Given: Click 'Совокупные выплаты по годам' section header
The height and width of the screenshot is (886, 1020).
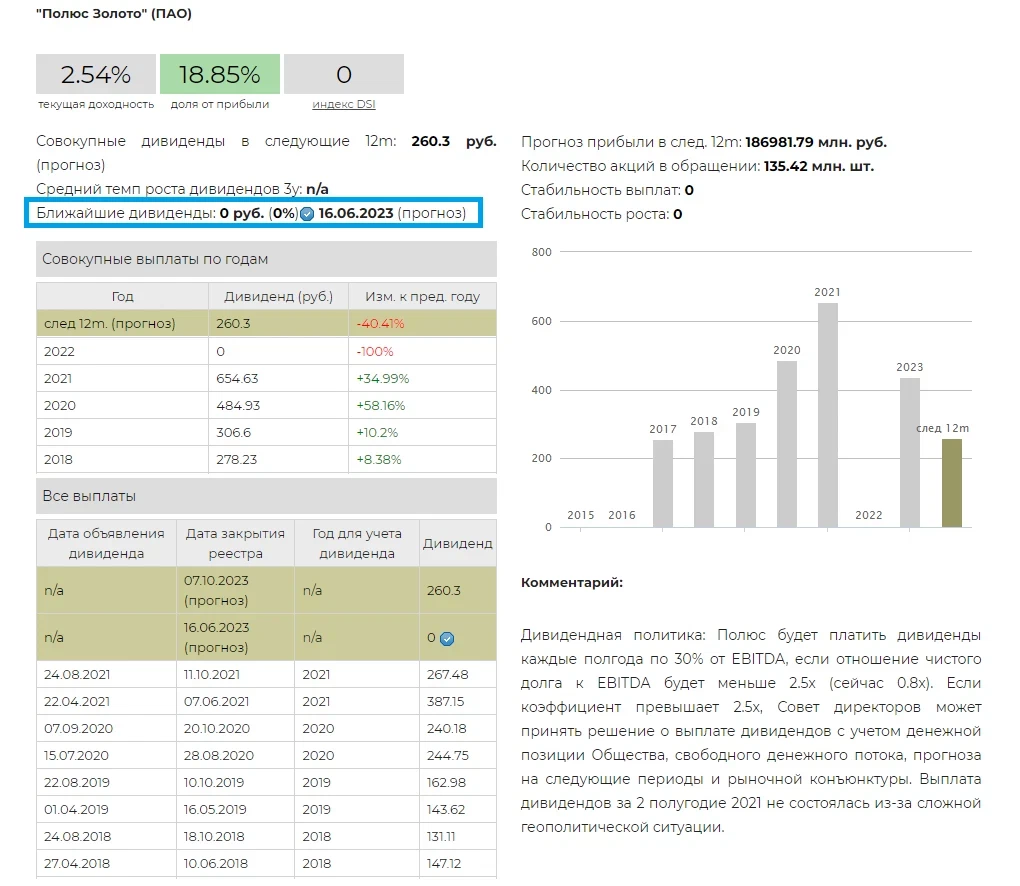Looking at the screenshot, I should coord(266,259).
